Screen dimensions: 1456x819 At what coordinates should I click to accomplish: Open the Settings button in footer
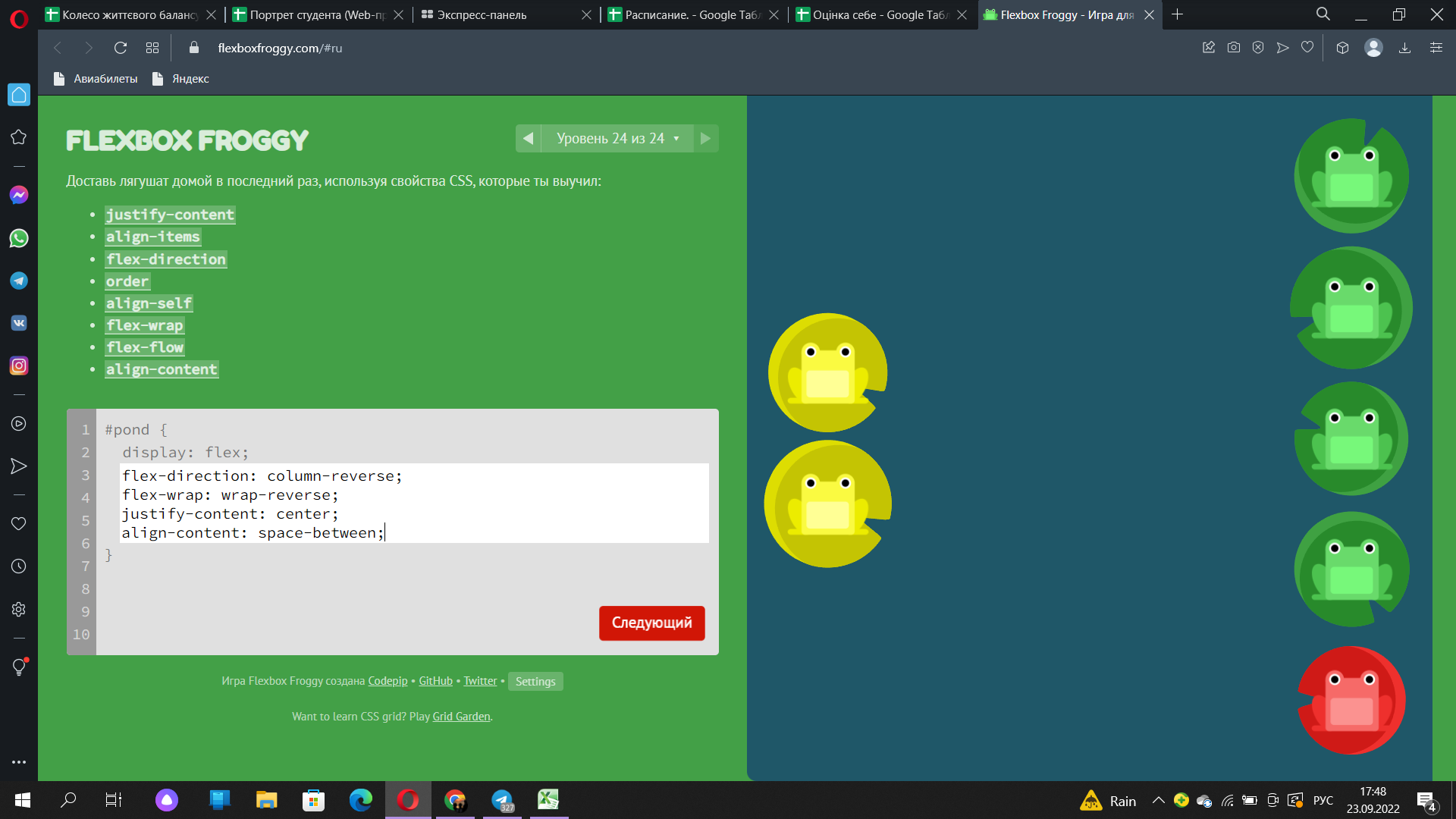click(x=535, y=681)
